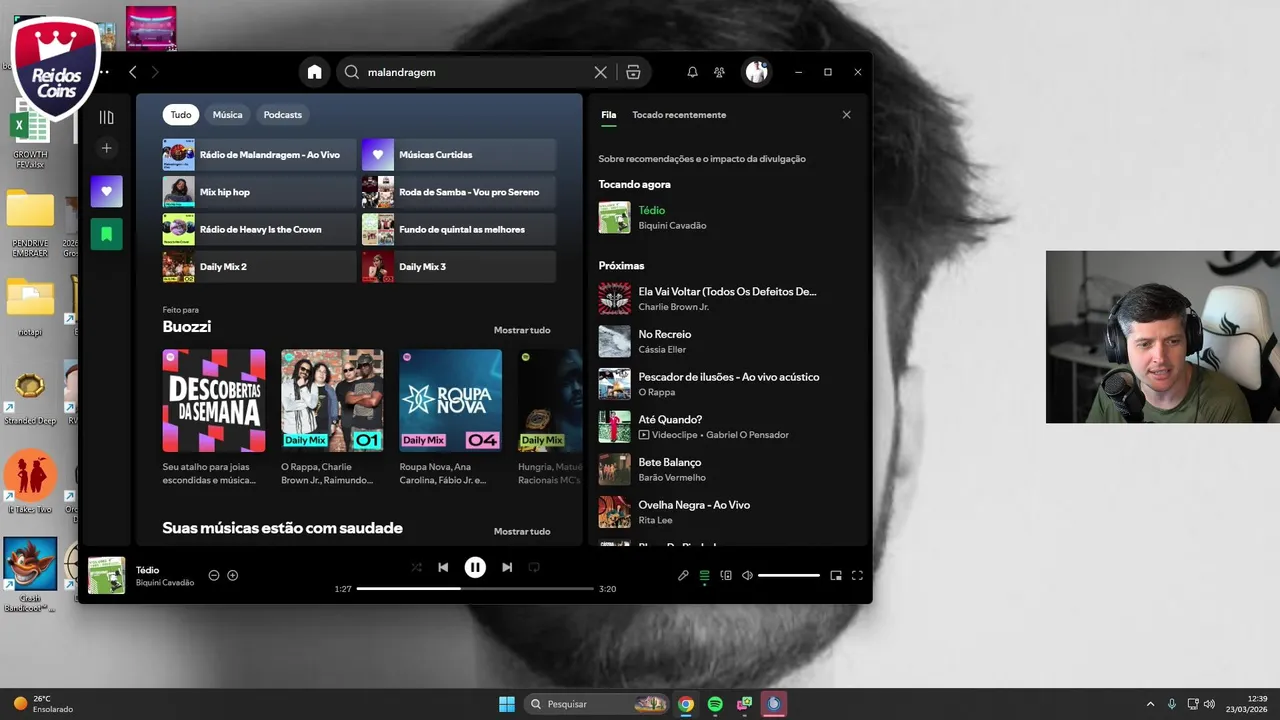Open Liked Songs in the sidebar
The height and width of the screenshot is (720, 1280).
click(107, 191)
